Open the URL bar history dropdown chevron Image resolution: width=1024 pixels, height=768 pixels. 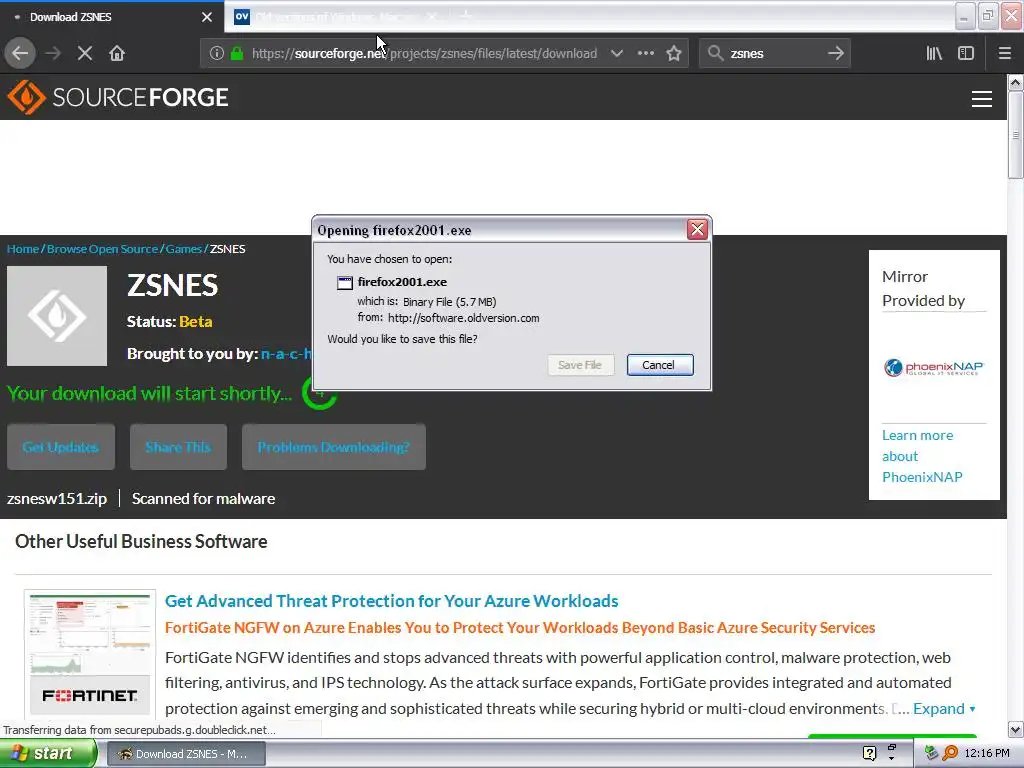click(x=616, y=53)
